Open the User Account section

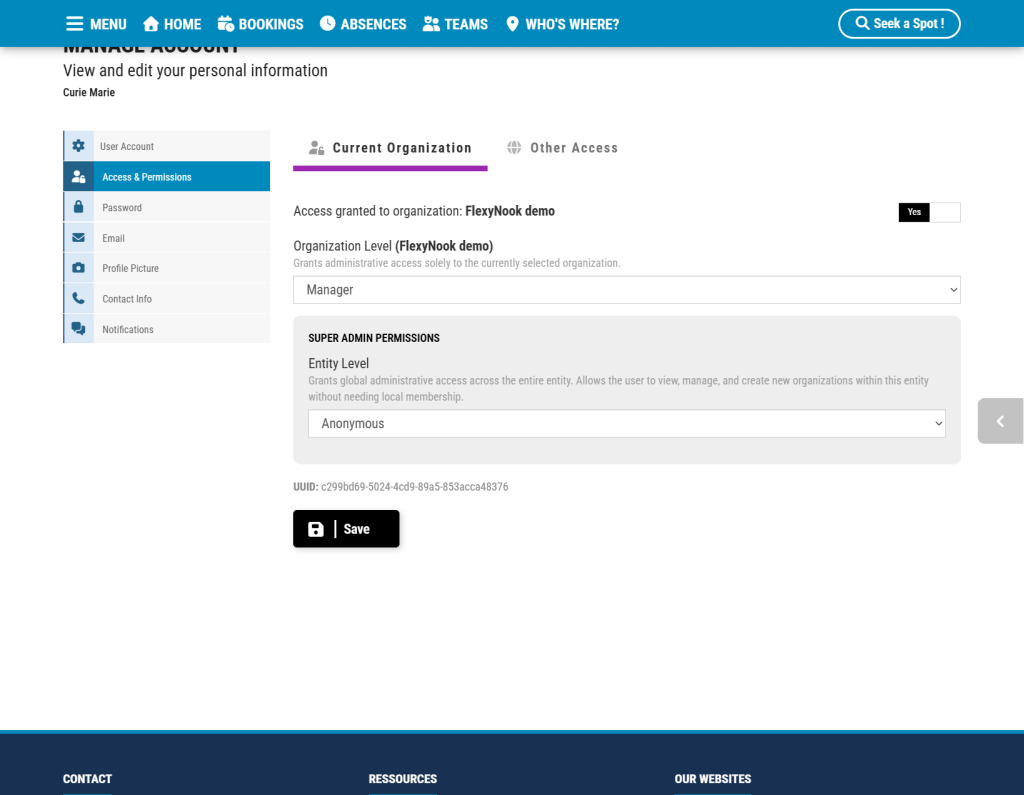167,146
